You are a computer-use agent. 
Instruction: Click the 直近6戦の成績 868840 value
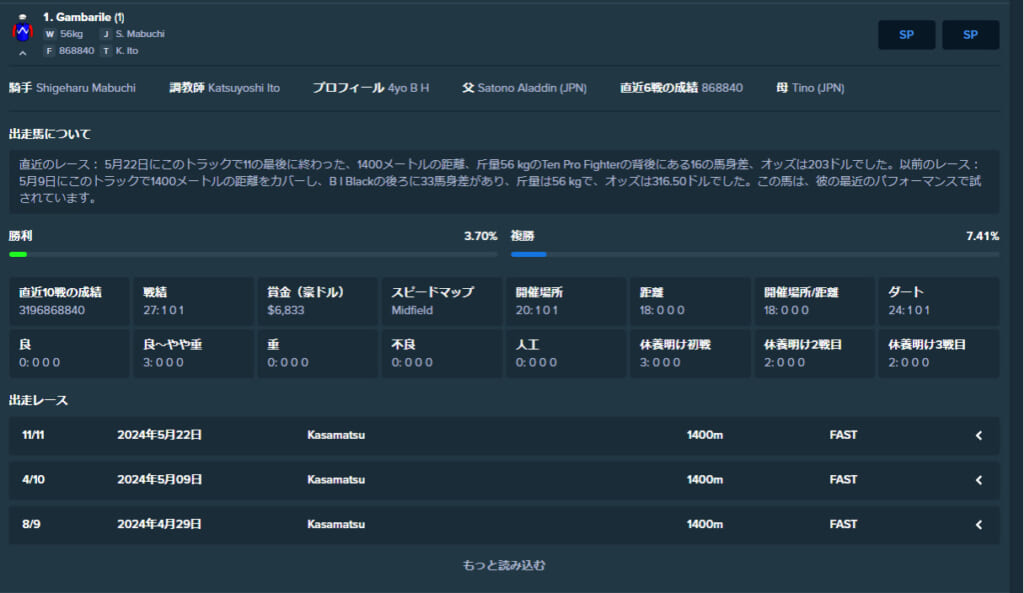[x=722, y=88]
